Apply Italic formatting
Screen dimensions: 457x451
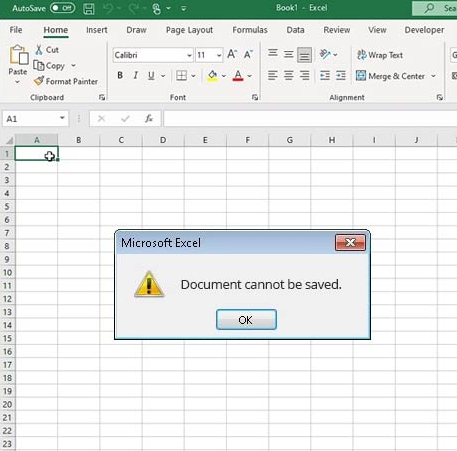[136, 76]
